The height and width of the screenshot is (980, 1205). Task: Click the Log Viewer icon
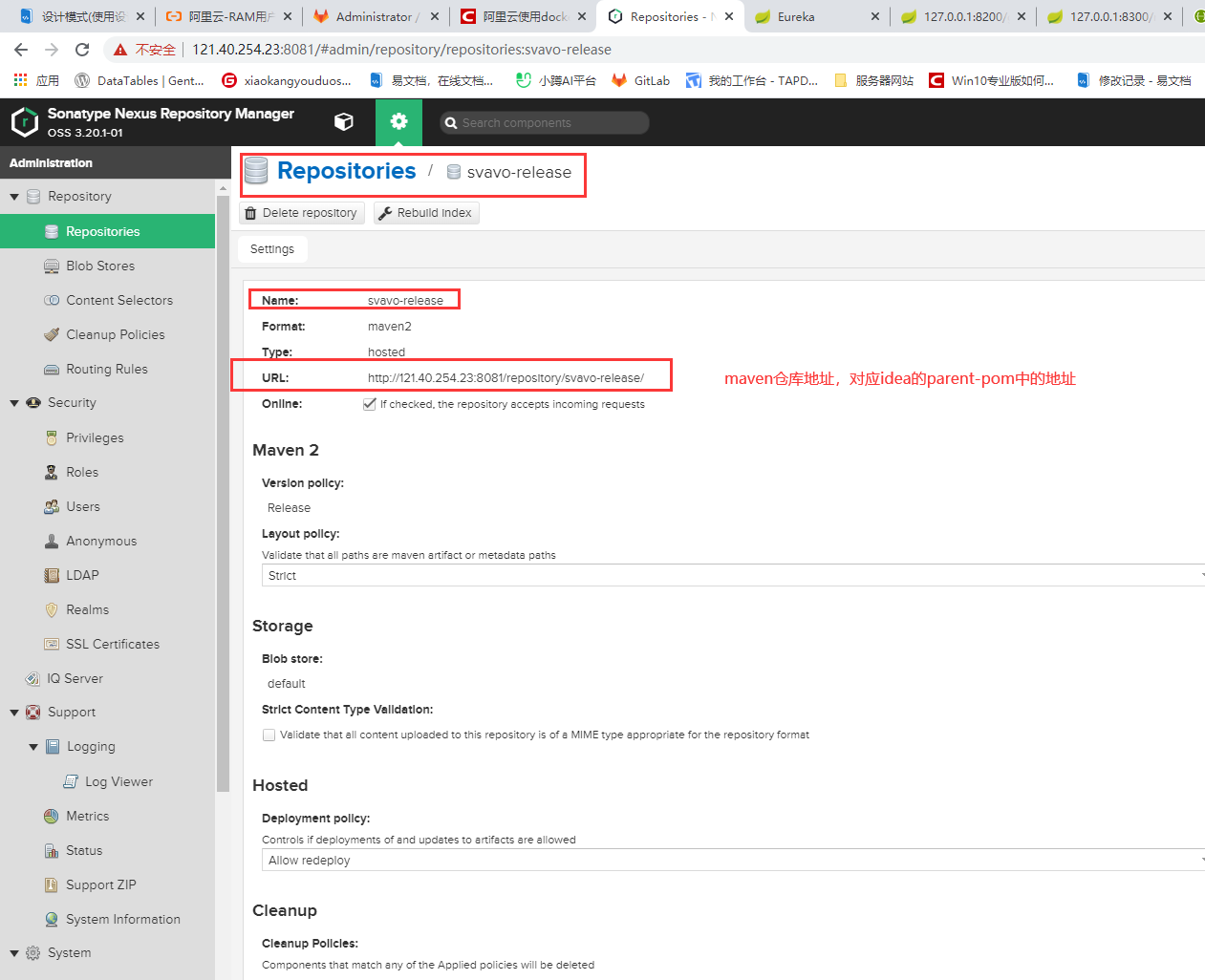pyautogui.click(x=71, y=782)
